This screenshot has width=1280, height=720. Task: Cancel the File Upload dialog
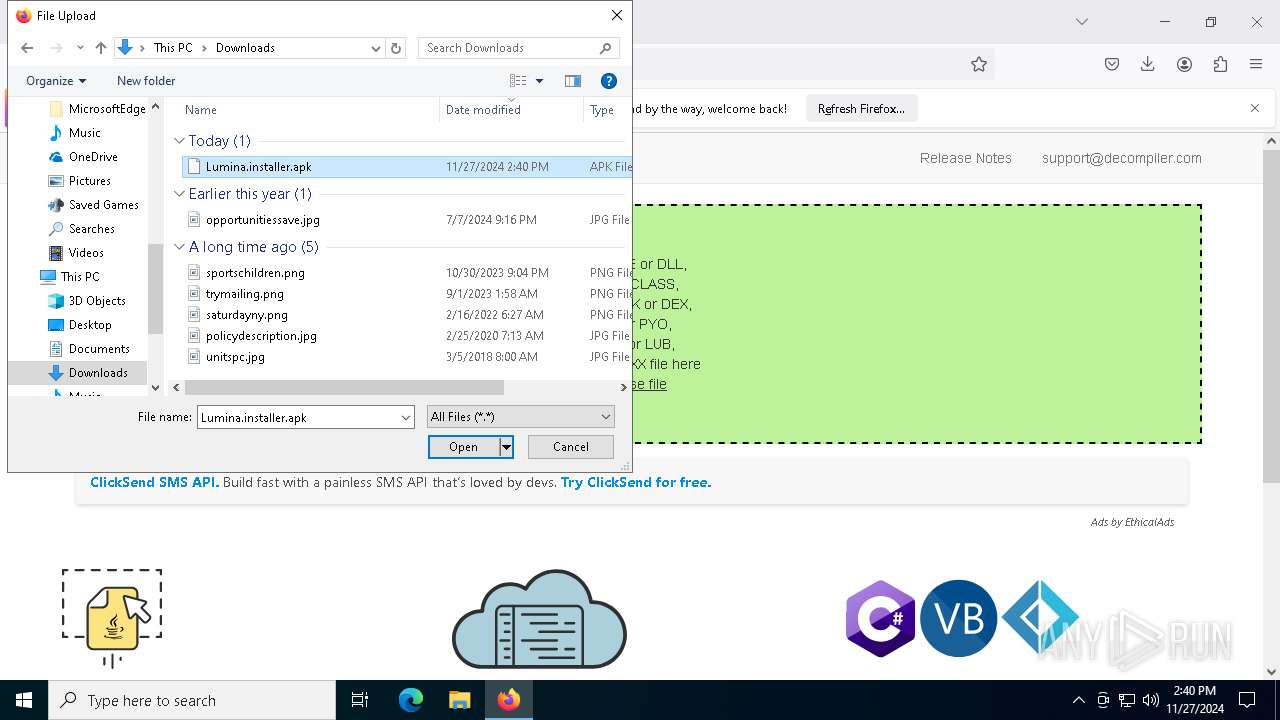[571, 447]
